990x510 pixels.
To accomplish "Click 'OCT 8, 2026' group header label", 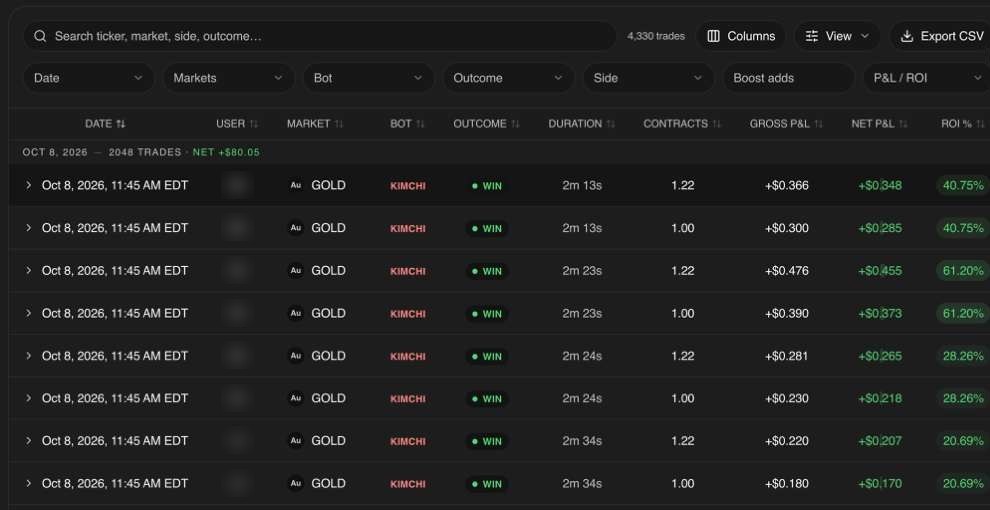I will click(55, 152).
